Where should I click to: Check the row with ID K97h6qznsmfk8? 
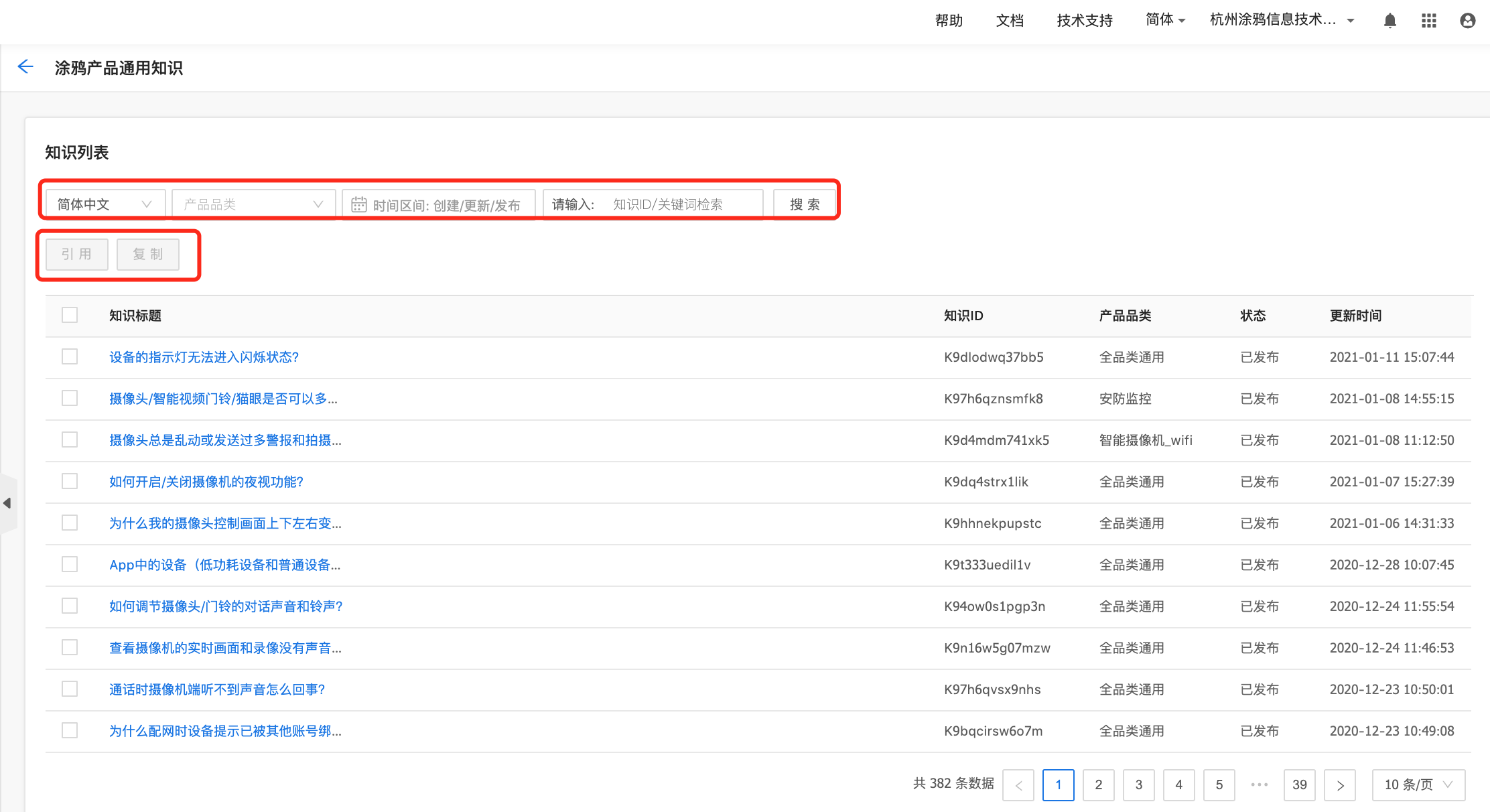pyautogui.click(x=70, y=398)
